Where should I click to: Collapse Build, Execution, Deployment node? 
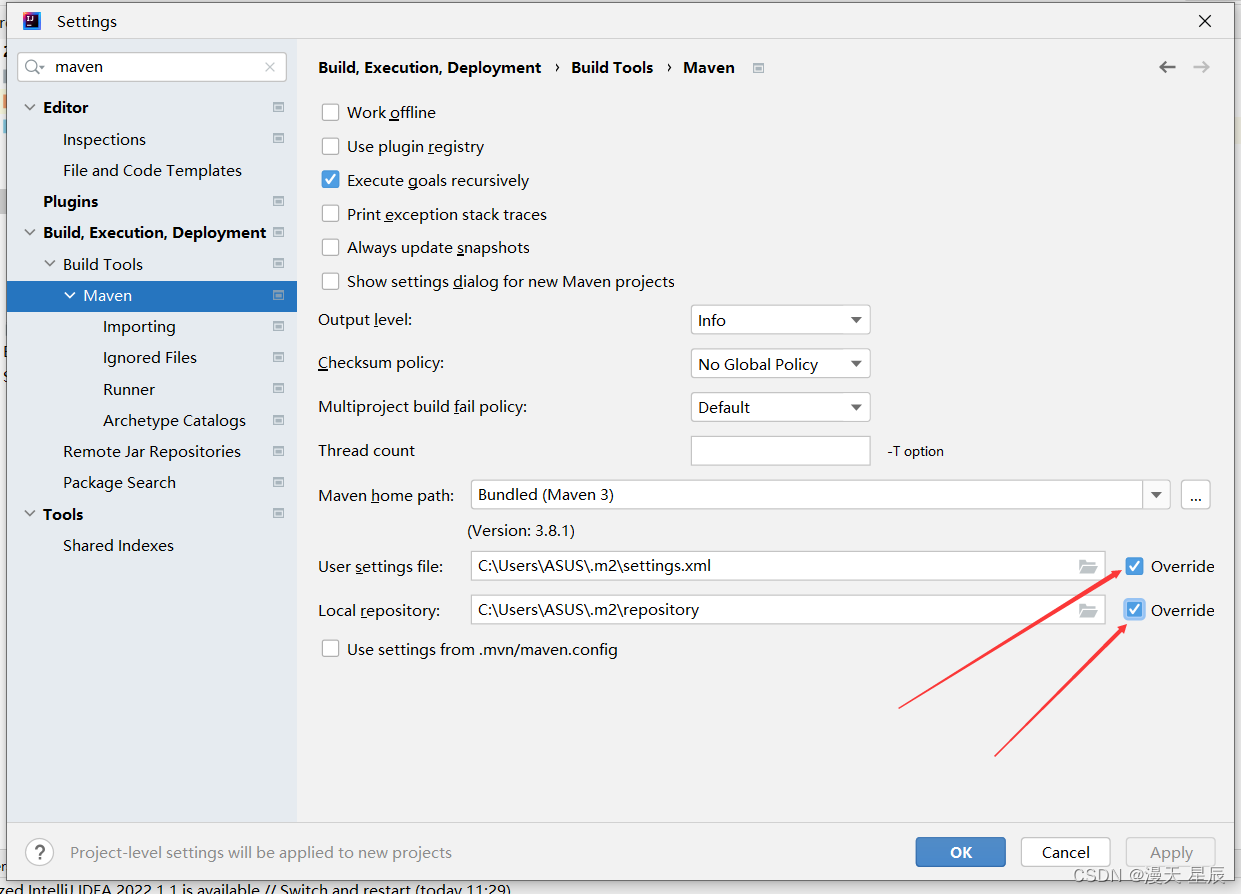click(x=30, y=232)
